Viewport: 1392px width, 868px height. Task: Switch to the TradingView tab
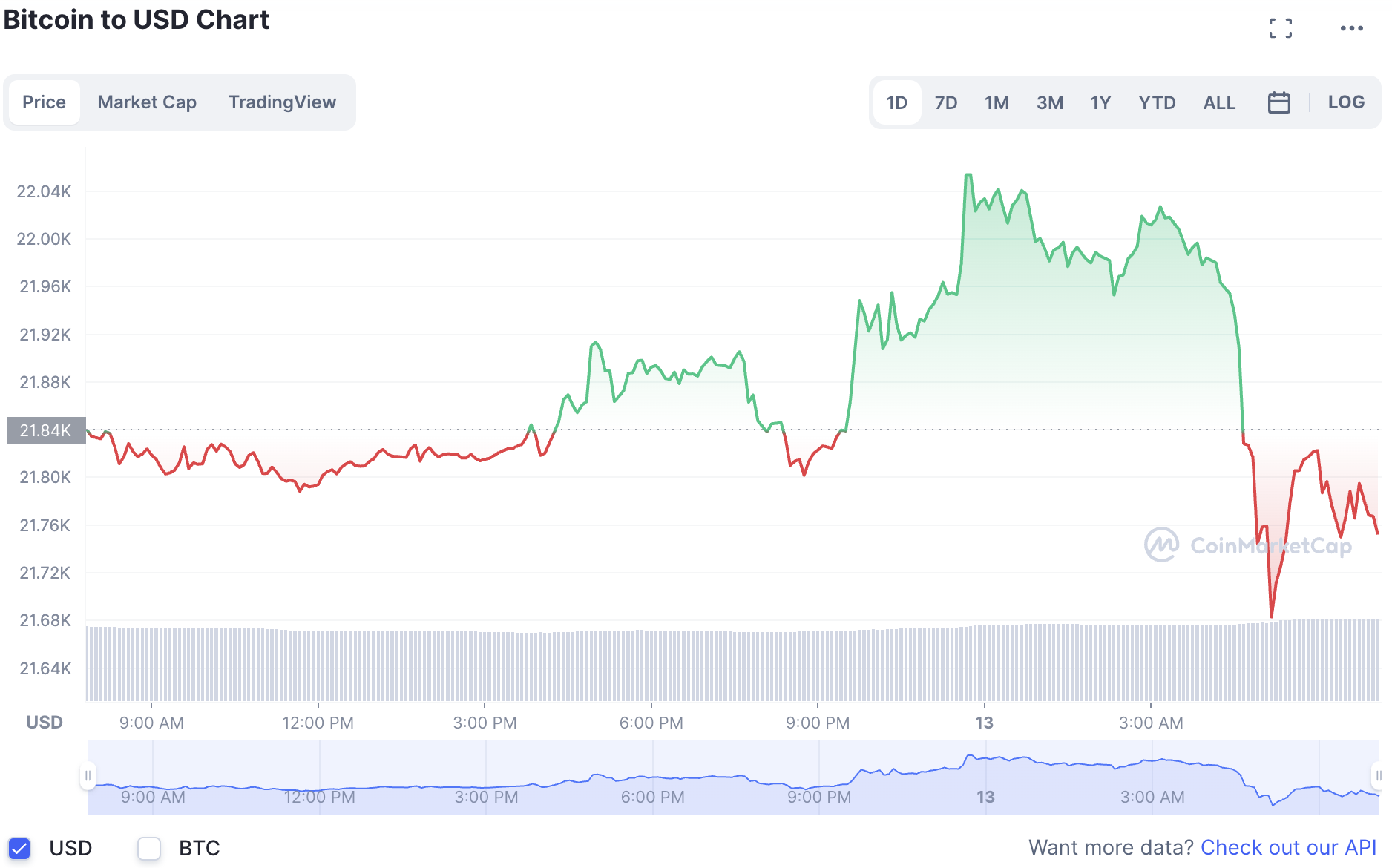click(x=282, y=102)
